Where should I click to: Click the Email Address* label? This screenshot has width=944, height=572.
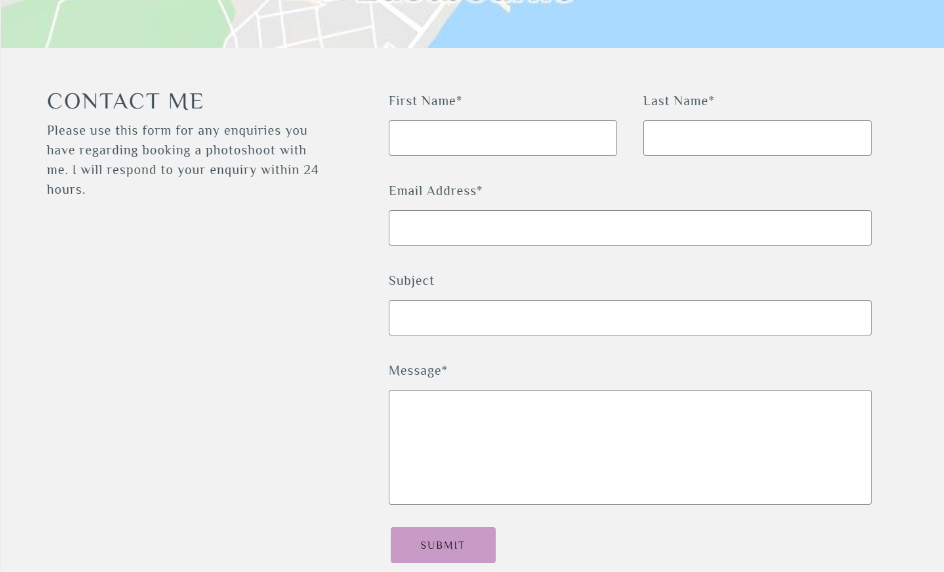click(435, 191)
